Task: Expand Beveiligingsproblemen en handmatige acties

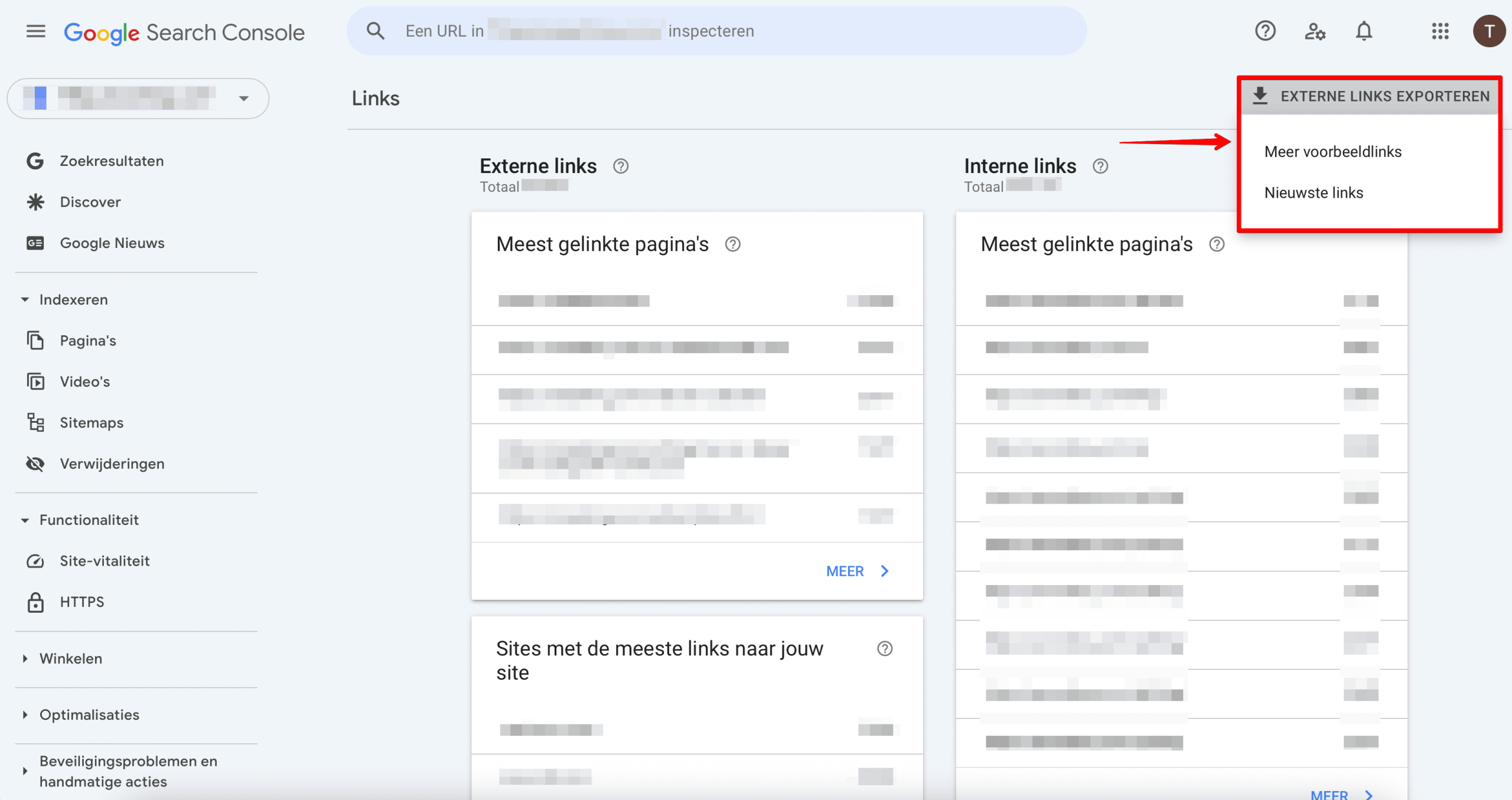Action: [x=25, y=771]
